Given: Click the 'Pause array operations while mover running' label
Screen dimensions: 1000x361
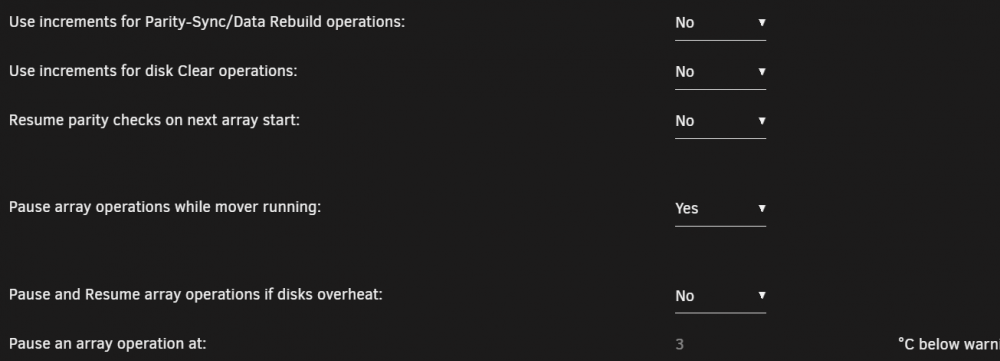Looking at the screenshot, I should [165, 207].
